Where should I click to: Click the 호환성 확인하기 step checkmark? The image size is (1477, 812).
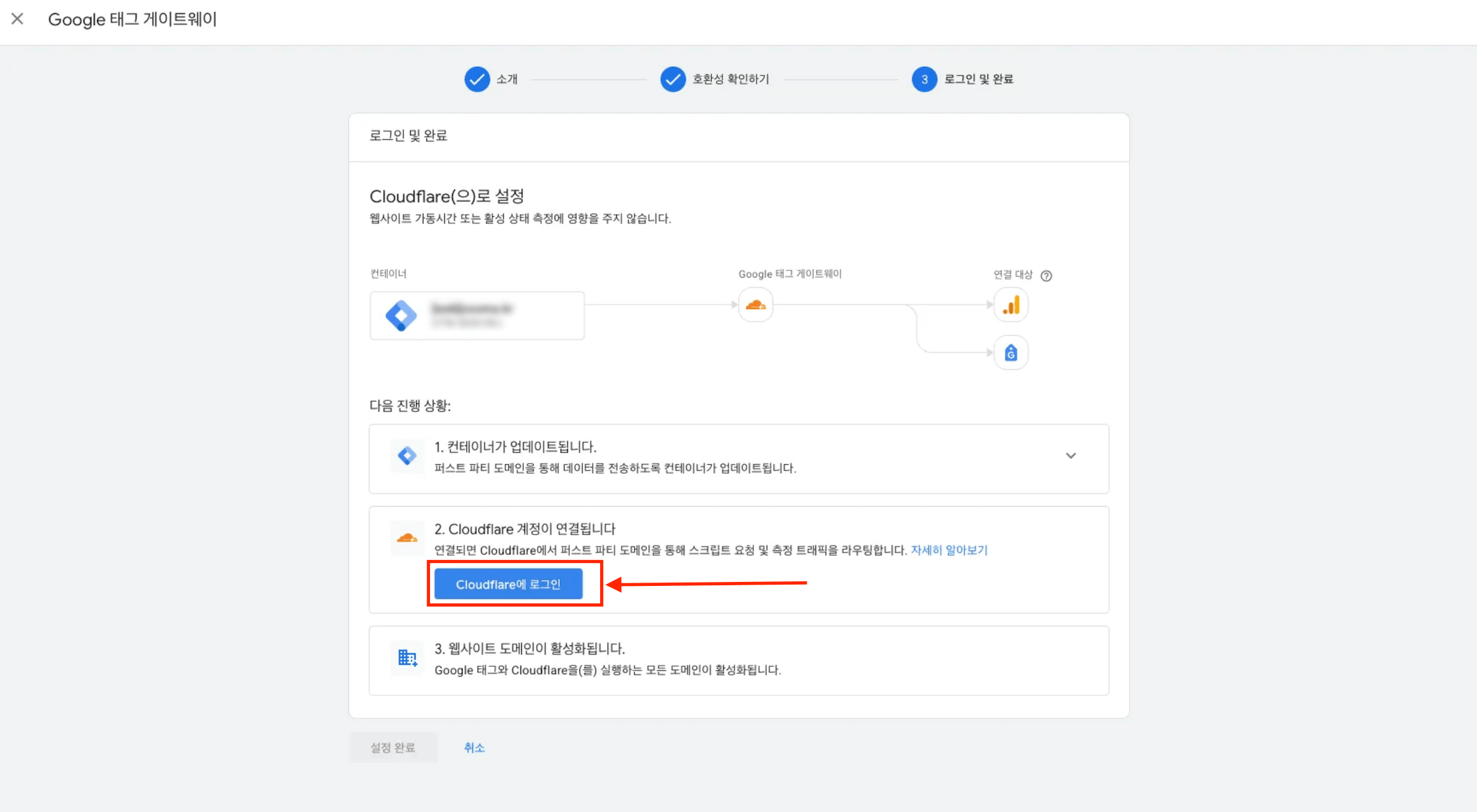coord(673,79)
